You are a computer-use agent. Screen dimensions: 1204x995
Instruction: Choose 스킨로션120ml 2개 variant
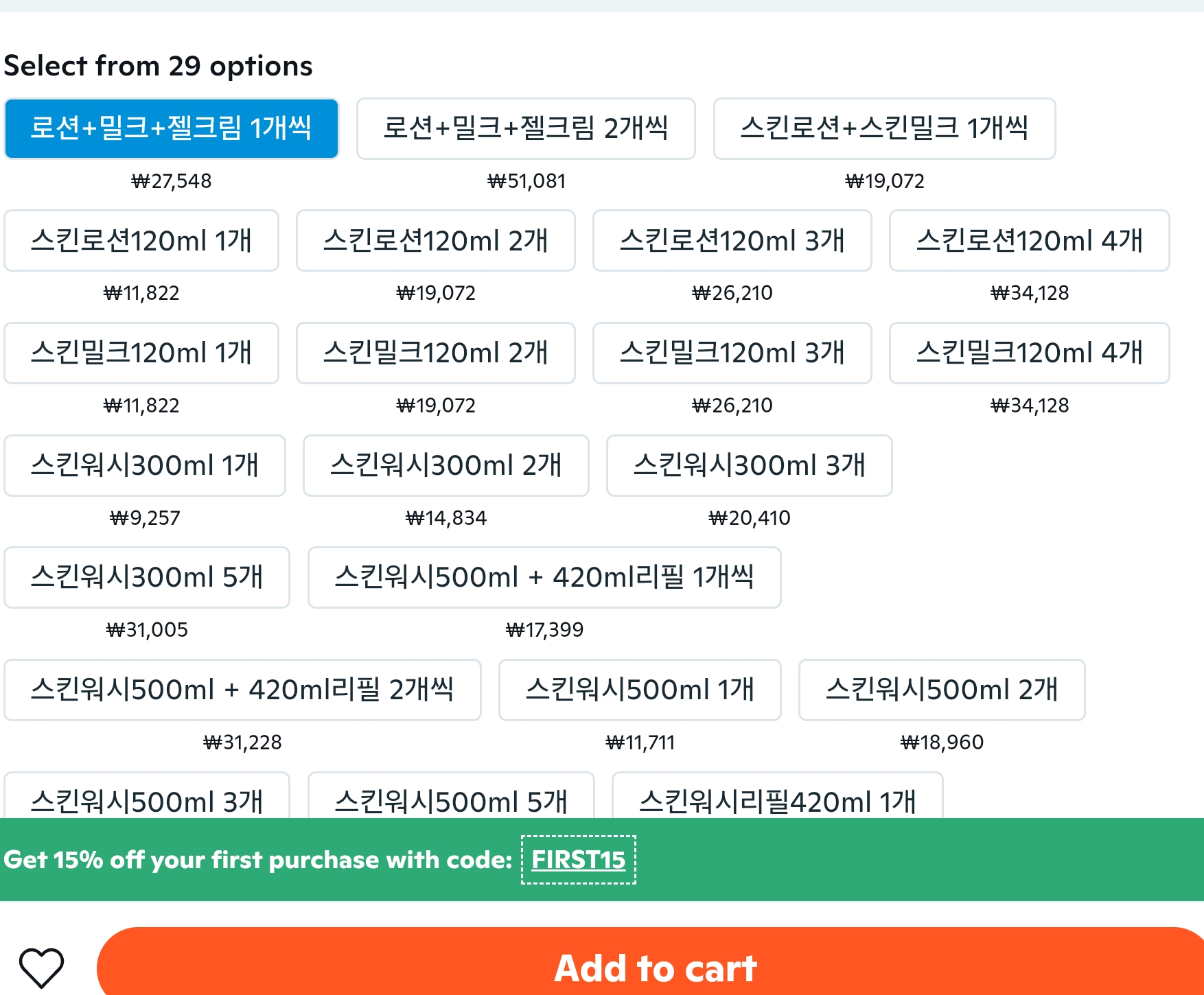tap(435, 241)
